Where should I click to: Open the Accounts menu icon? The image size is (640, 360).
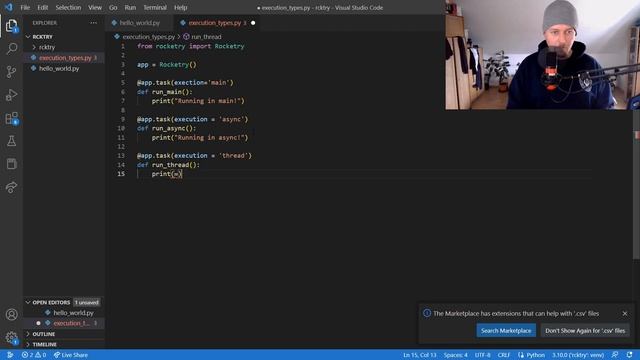[11, 314]
